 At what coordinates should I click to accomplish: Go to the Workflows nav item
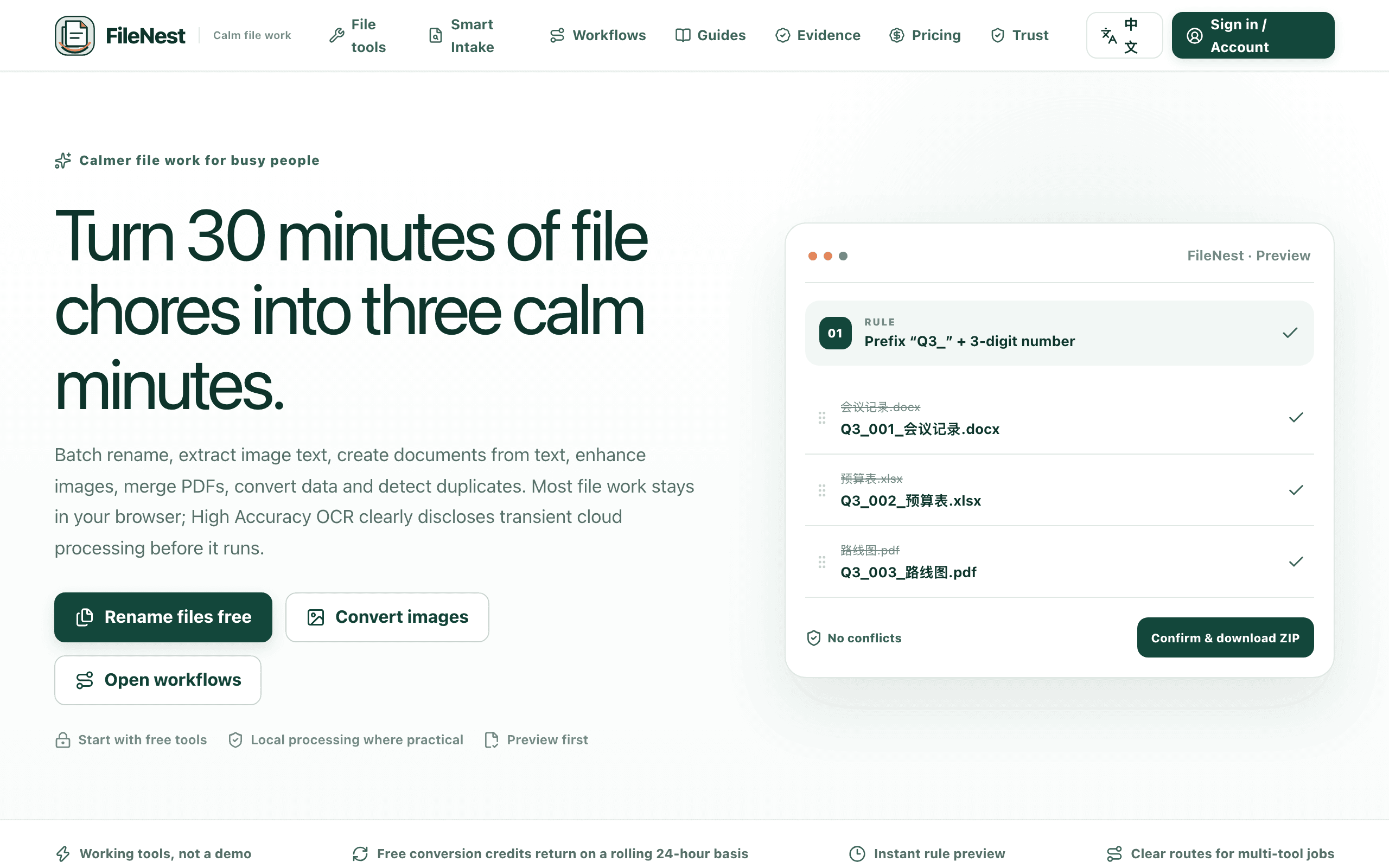tap(597, 36)
